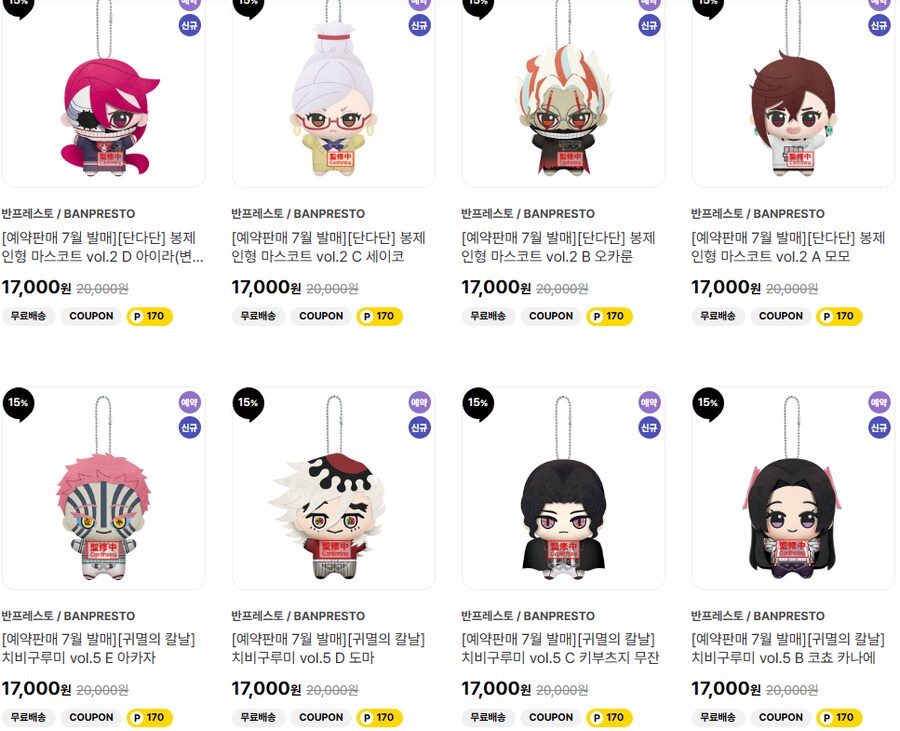Click 신규 badge on Seiko product card
The height and width of the screenshot is (731, 900).
pyautogui.click(x=419, y=25)
